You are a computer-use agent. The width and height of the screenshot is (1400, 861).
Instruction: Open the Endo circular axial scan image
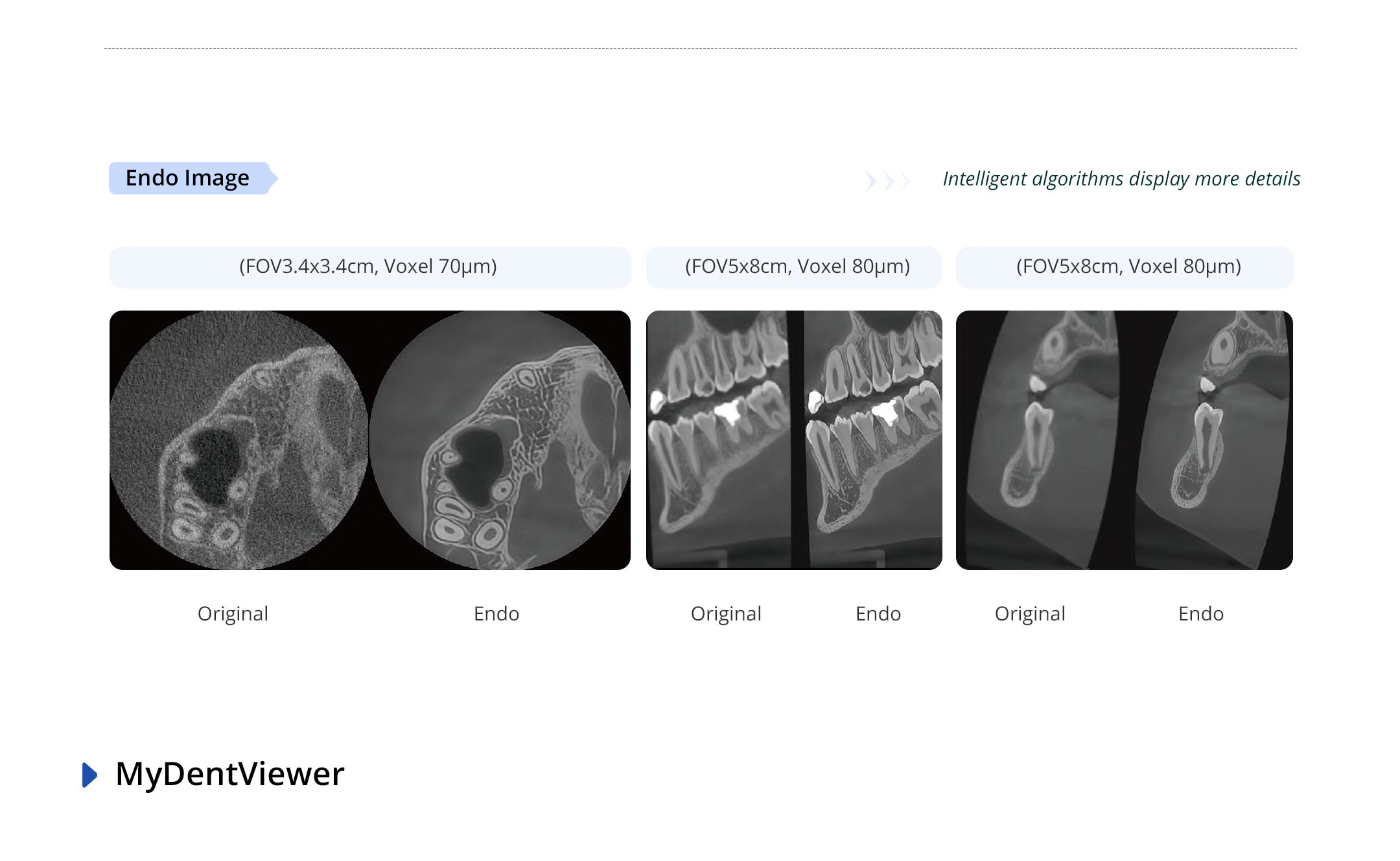point(500,440)
